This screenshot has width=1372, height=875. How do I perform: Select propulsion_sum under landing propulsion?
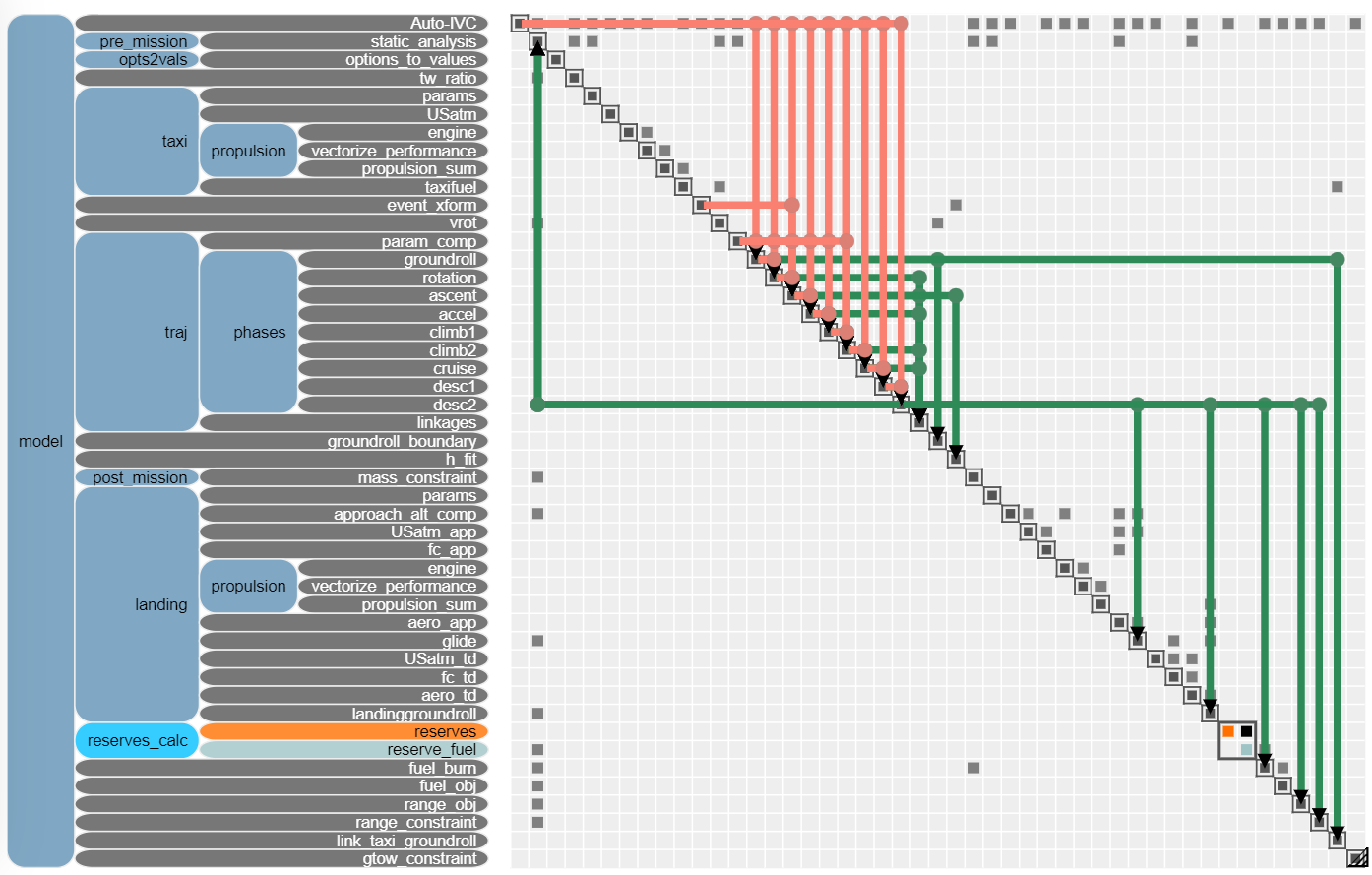click(393, 604)
